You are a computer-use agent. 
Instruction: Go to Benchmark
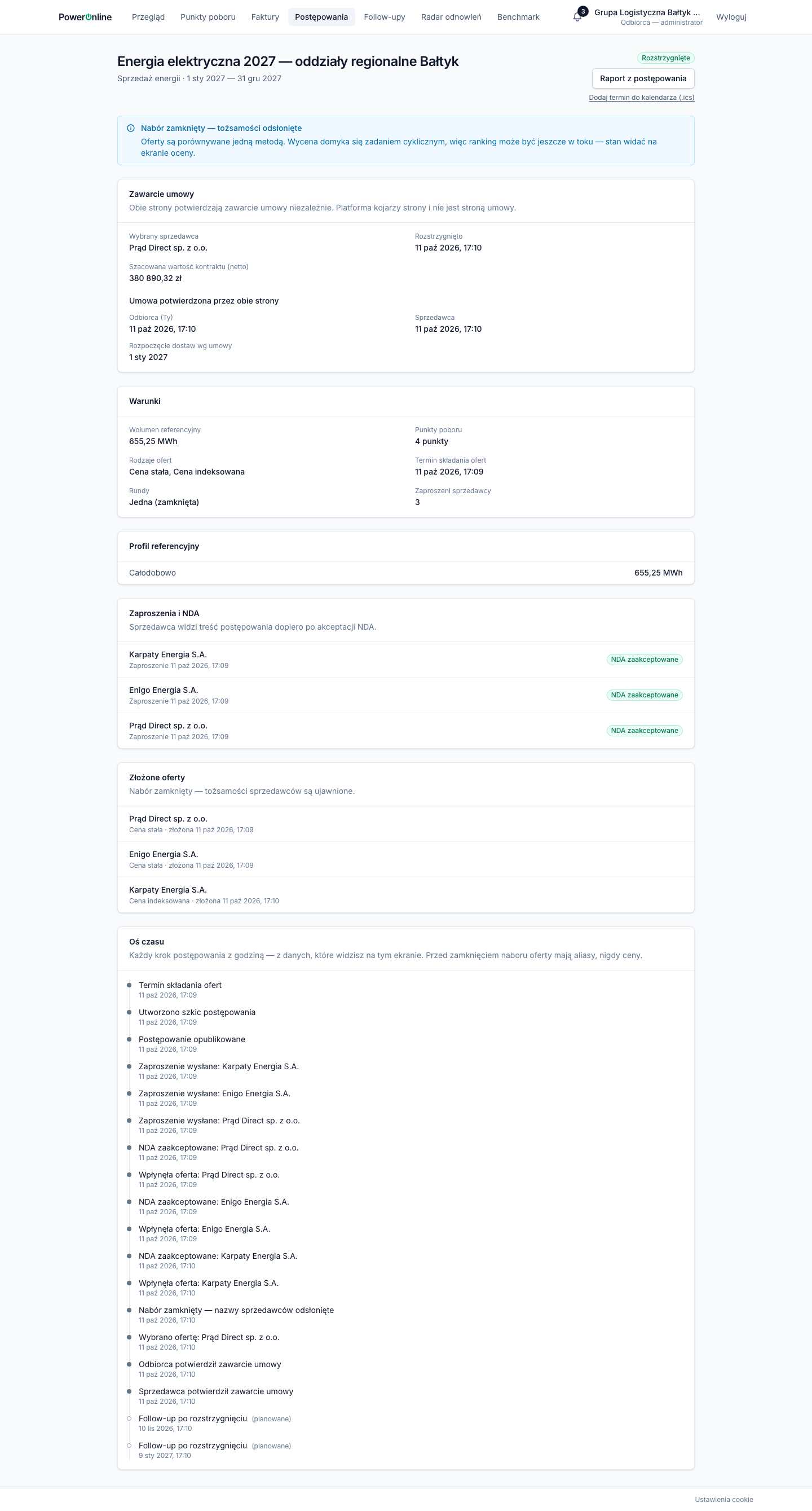click(518, 17)
